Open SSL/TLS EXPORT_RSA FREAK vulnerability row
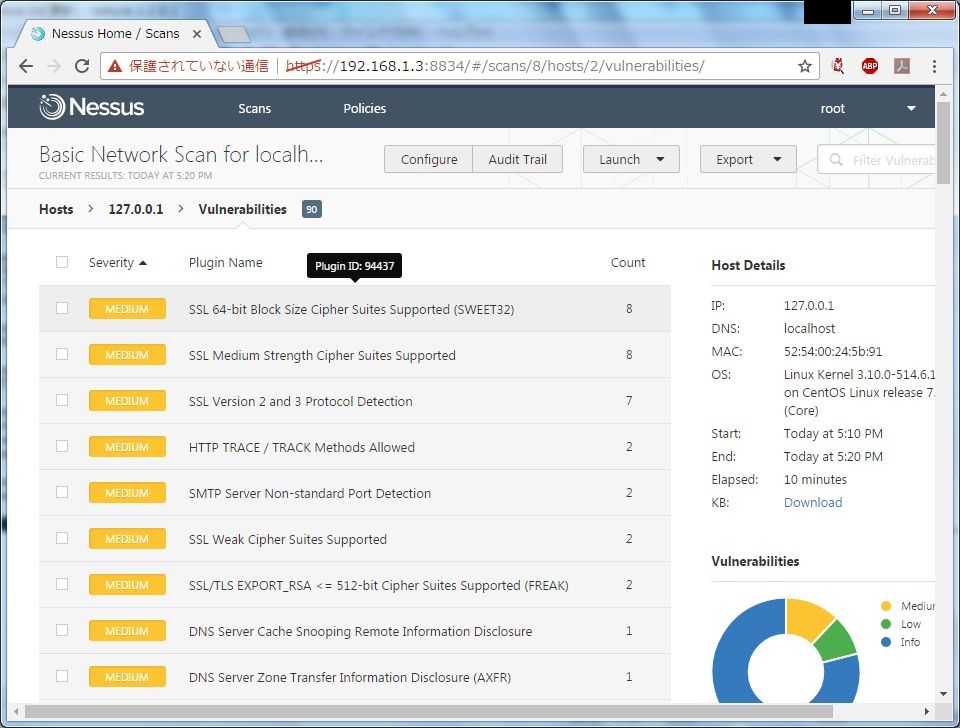960x728 pixels. point(354,584)
